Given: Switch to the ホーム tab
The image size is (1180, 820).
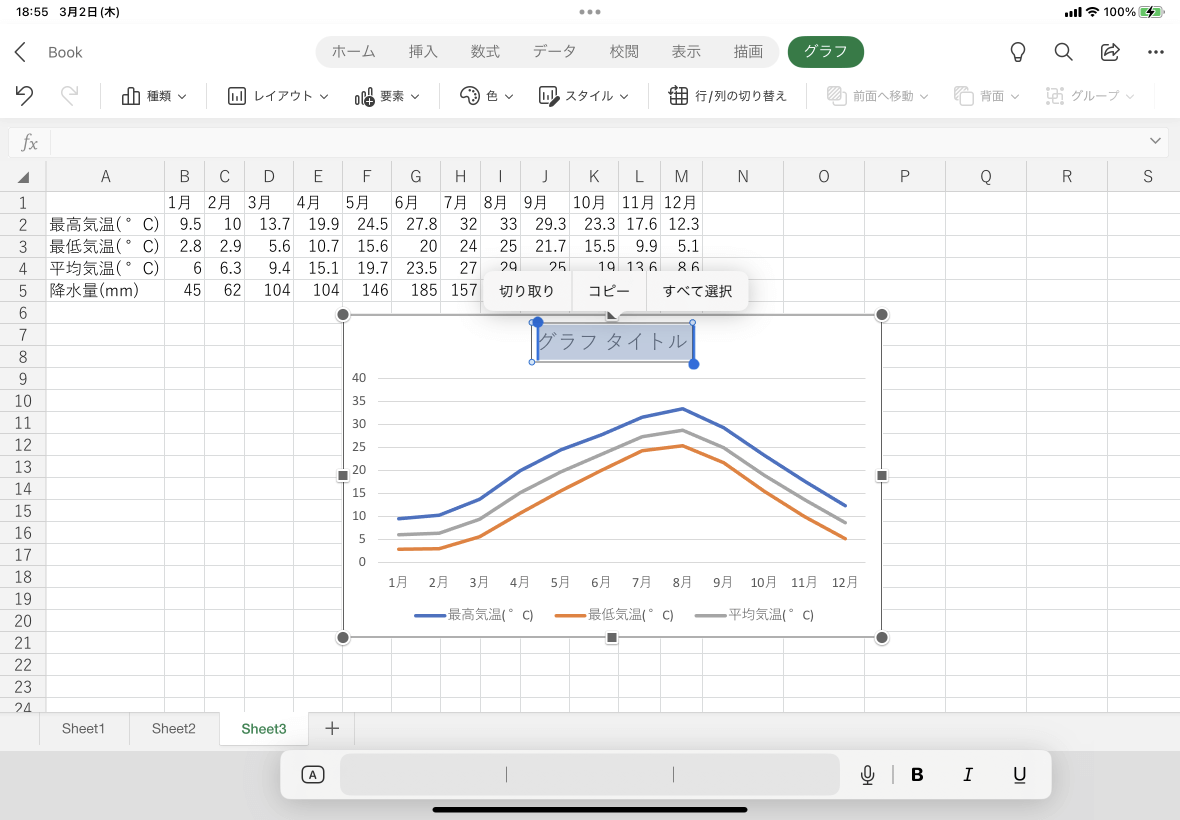Looking at the screenshot, I should (x=353, y=51).
